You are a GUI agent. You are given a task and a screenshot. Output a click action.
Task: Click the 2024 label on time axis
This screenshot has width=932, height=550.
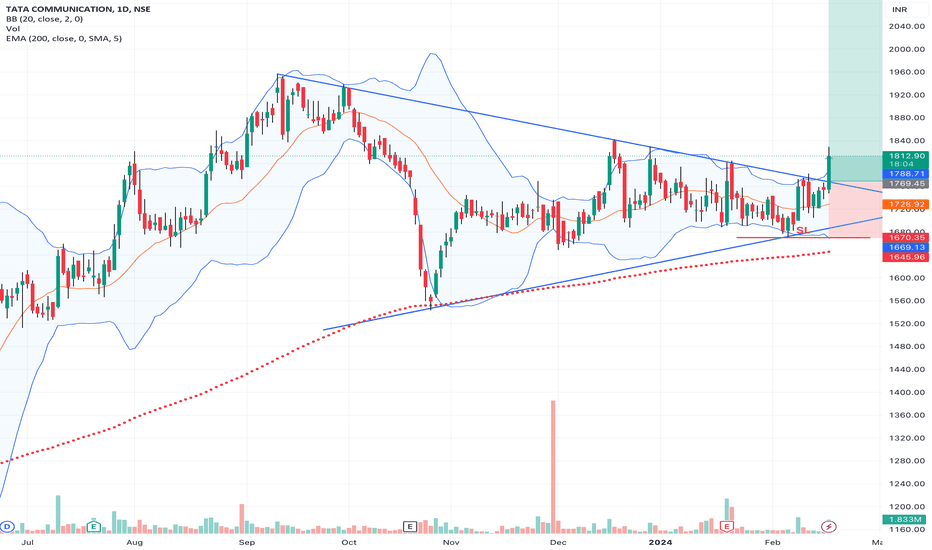(660, 542)
